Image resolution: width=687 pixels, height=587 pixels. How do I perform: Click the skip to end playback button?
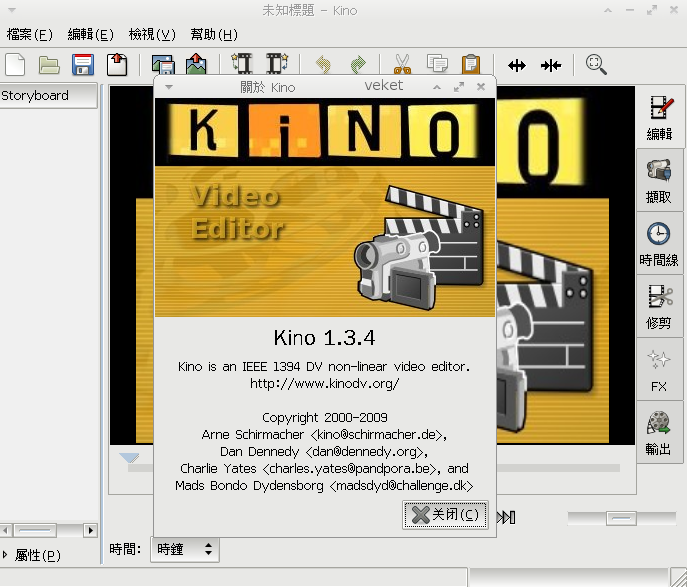coord(506,517)
